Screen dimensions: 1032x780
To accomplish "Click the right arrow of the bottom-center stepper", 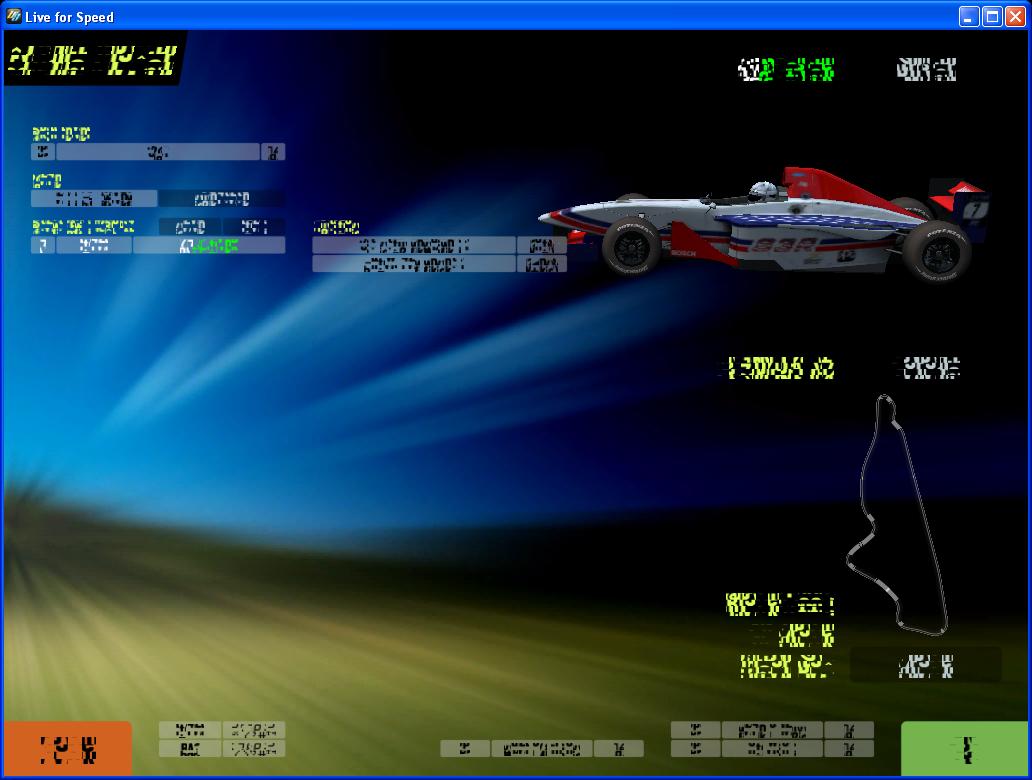I will point(619,748).
